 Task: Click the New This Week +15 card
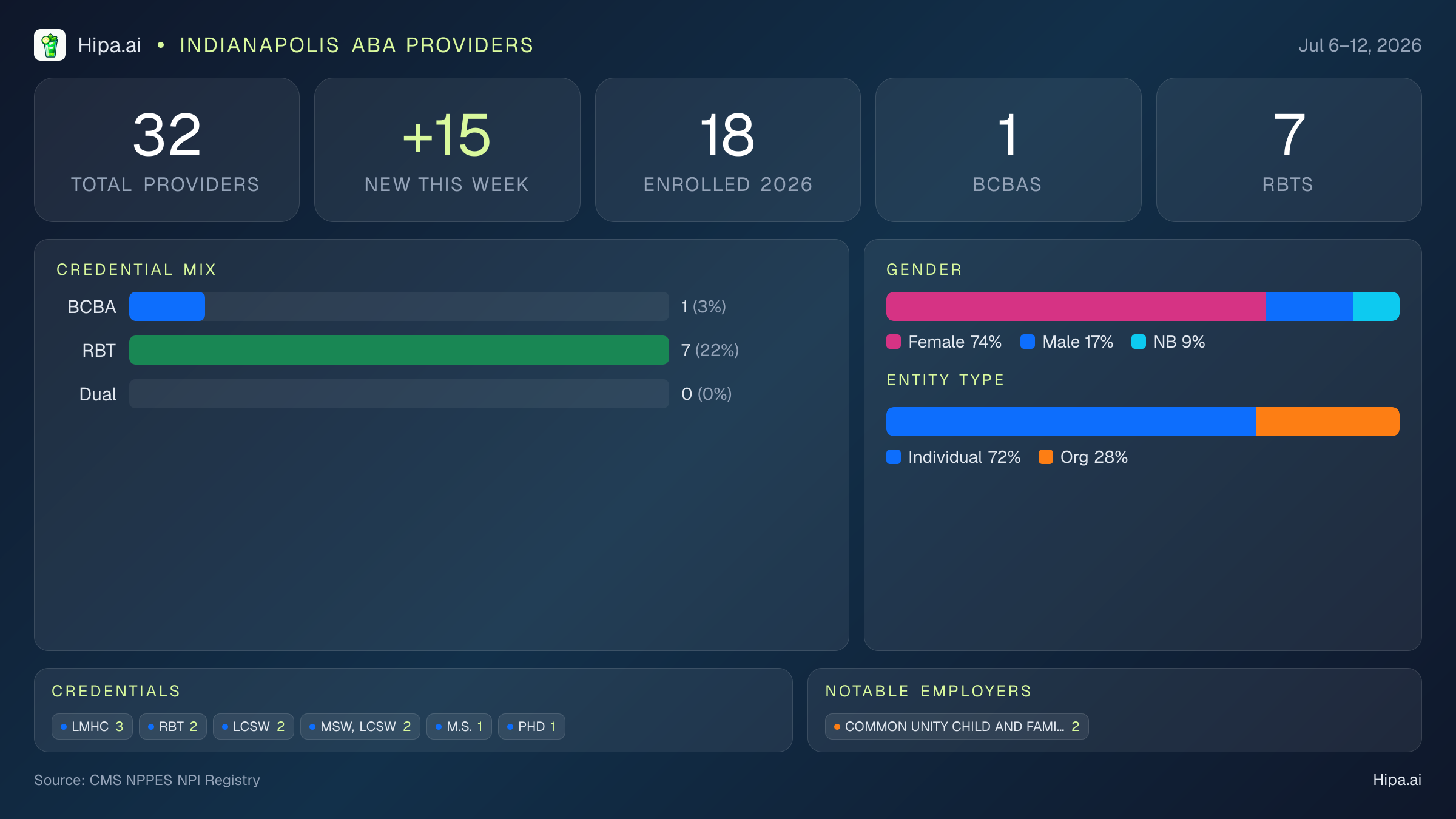pos(447,150)
